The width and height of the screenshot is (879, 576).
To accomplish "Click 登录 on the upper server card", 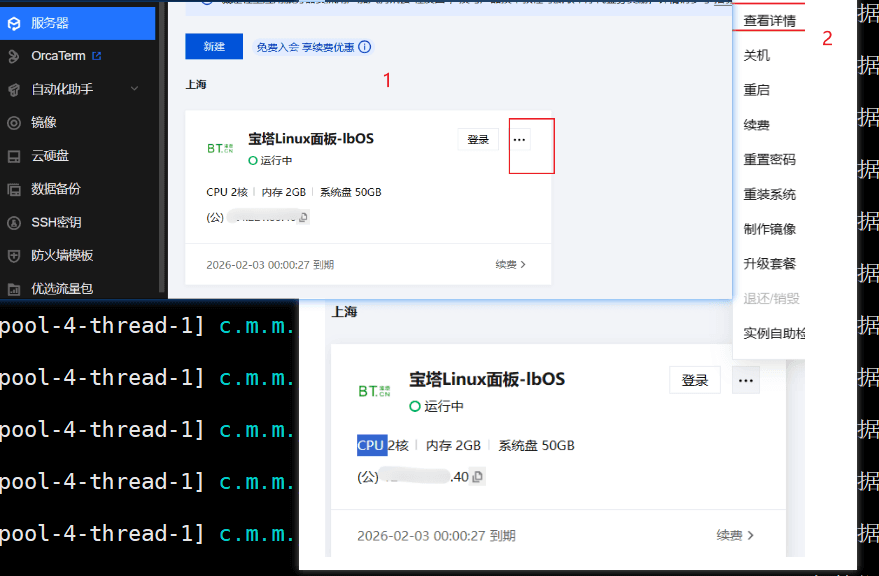I will click(478, 140).
